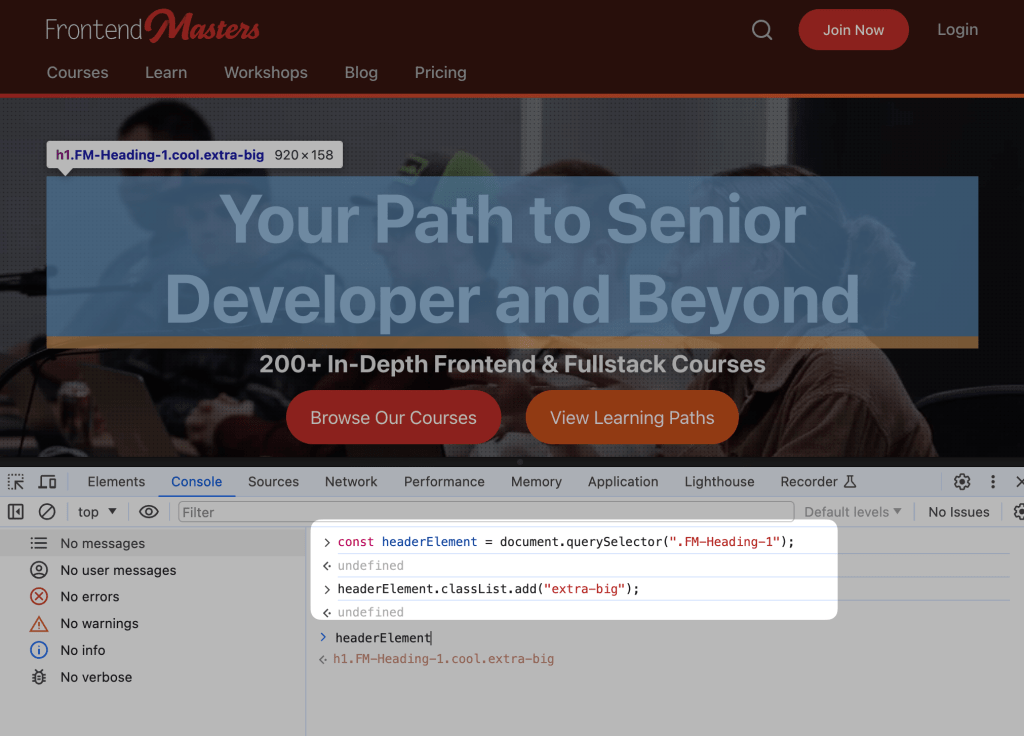The width and height of the screenshot is (1024, 736).
Task: Open the Memory tab
Action: coord(536,482)
